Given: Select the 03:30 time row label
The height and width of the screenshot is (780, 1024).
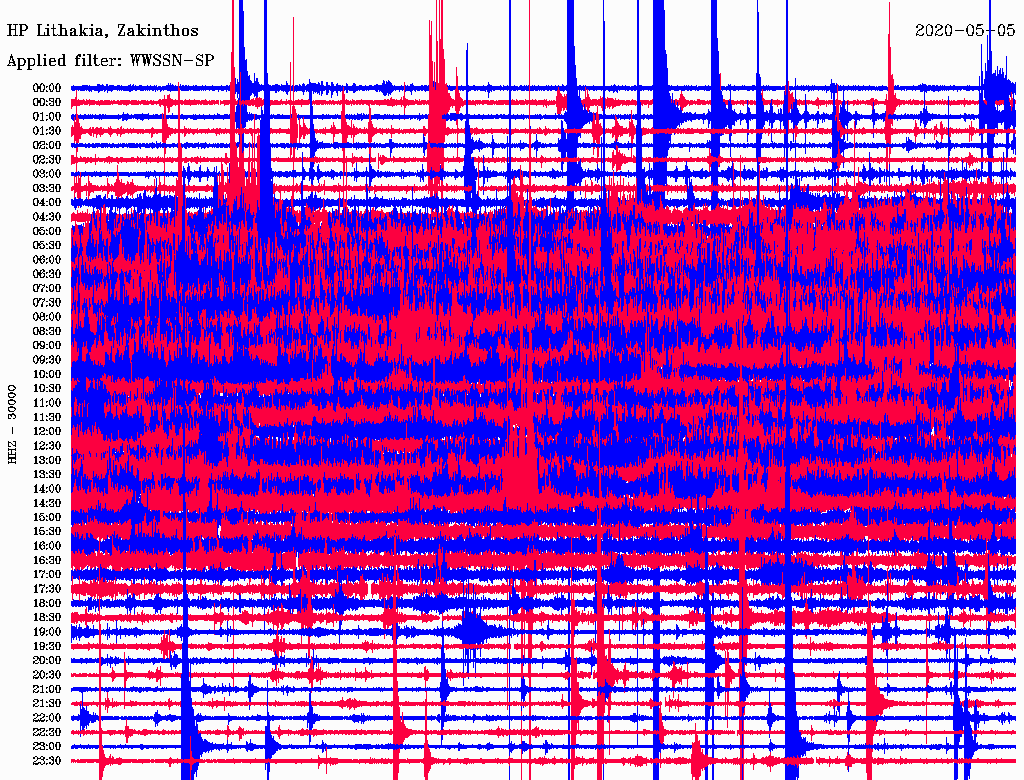Looking at the screenshot, I should (x=47, y=189).
